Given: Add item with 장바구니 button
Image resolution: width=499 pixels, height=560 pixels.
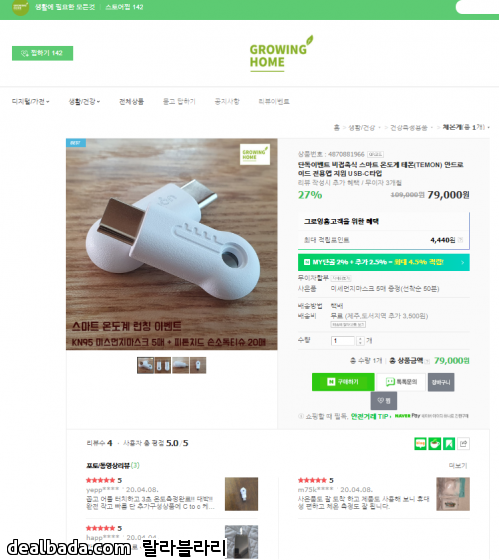Looking at the screenshot, I should [x=441, y=382].
